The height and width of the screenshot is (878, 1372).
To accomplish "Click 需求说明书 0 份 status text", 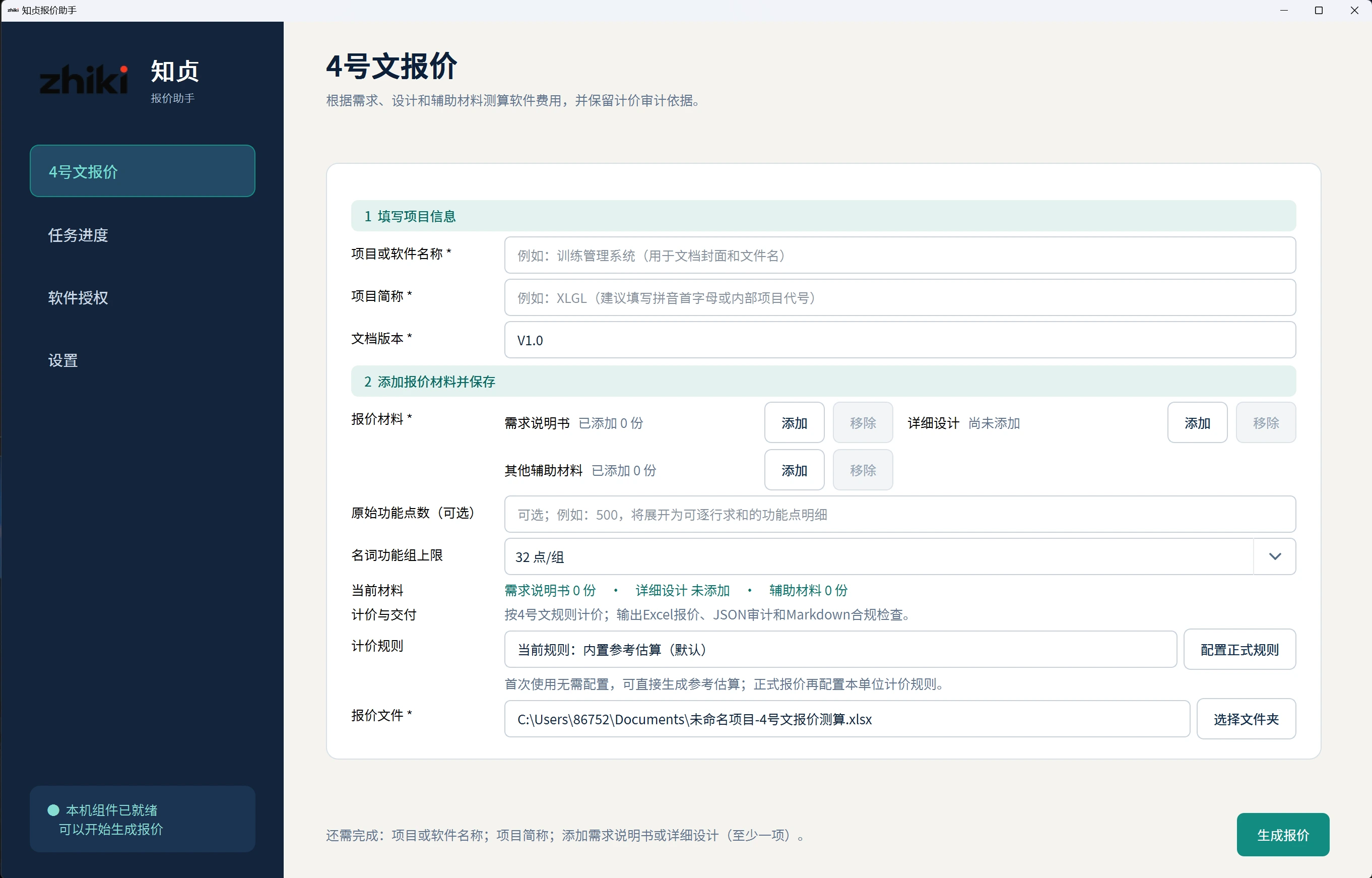I will point(550,590).
